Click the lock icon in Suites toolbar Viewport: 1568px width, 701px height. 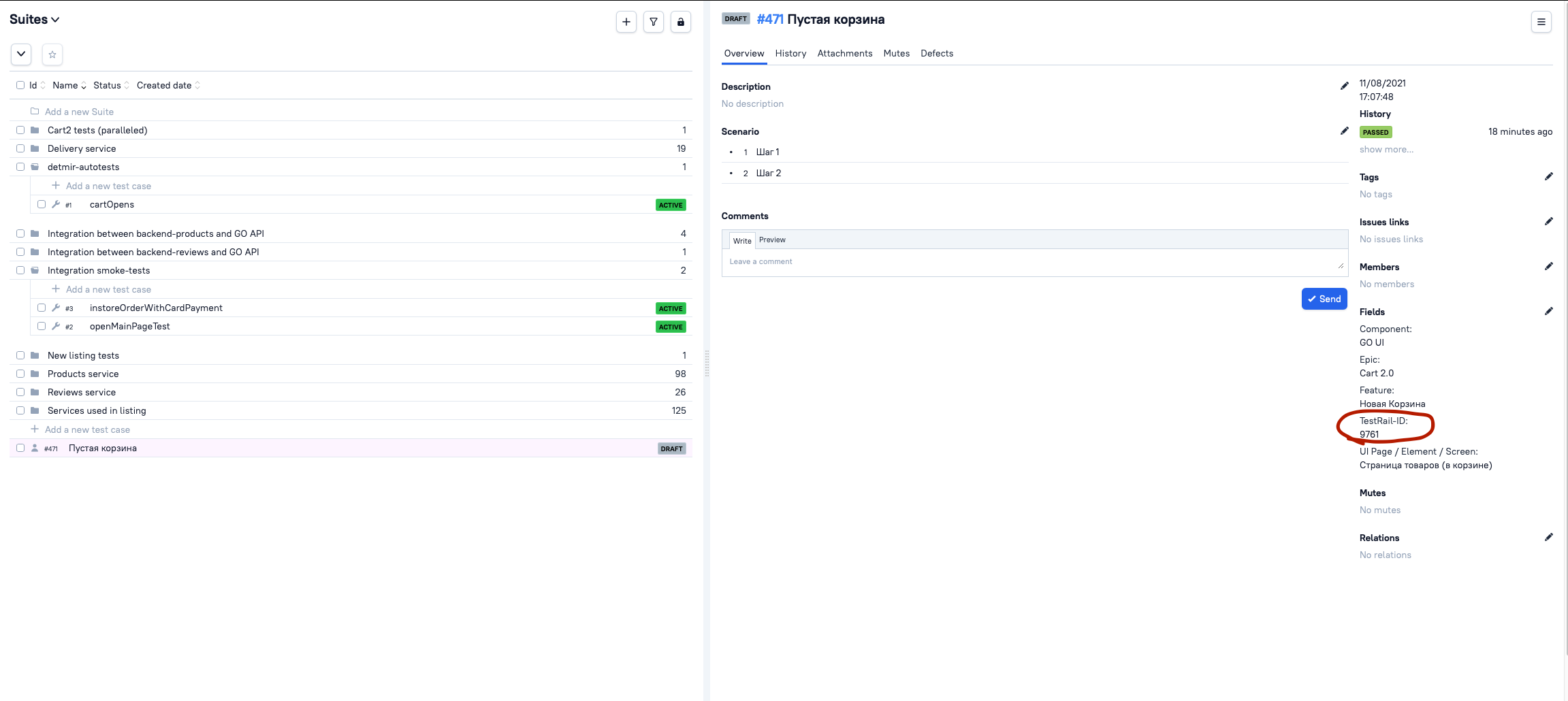click(x=680, y=22)
